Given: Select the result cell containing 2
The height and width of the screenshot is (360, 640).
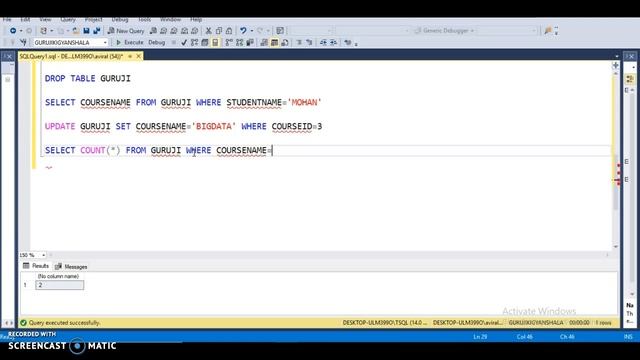Looking at the screenshot, I should click(60, 285).
